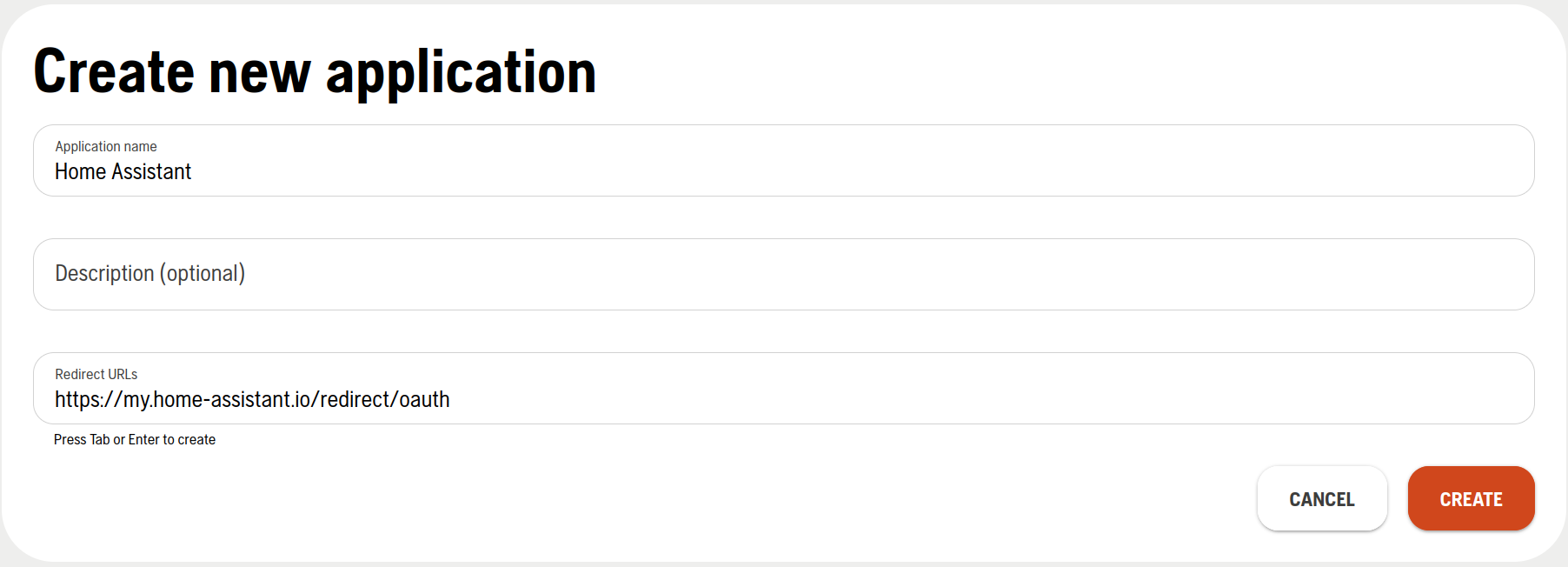This screenshot has width=1568, height=567.
Task: Place cursor on the word "Home"
Action: 80,172
